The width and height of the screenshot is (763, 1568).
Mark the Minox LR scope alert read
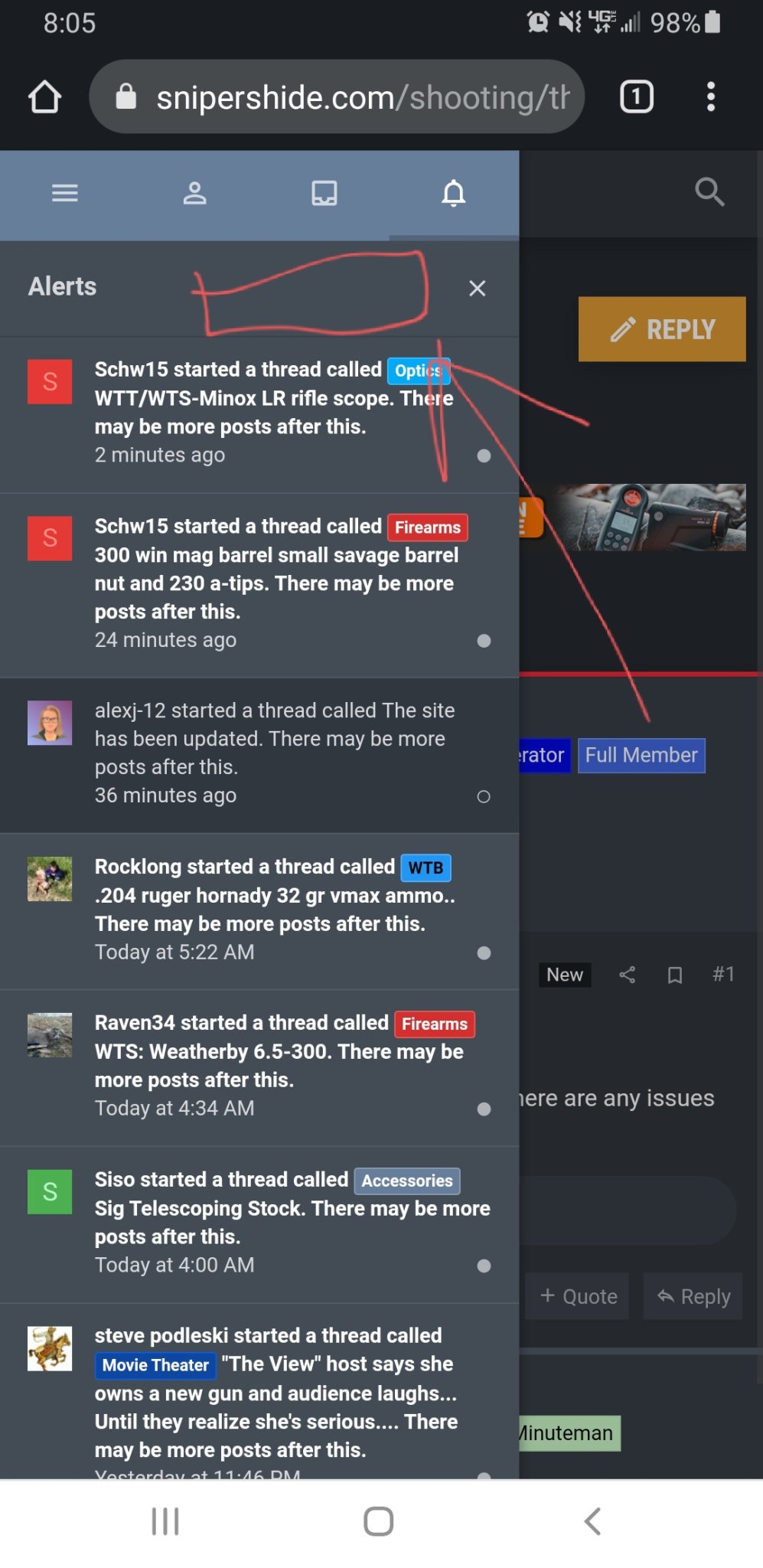point(484,456)
